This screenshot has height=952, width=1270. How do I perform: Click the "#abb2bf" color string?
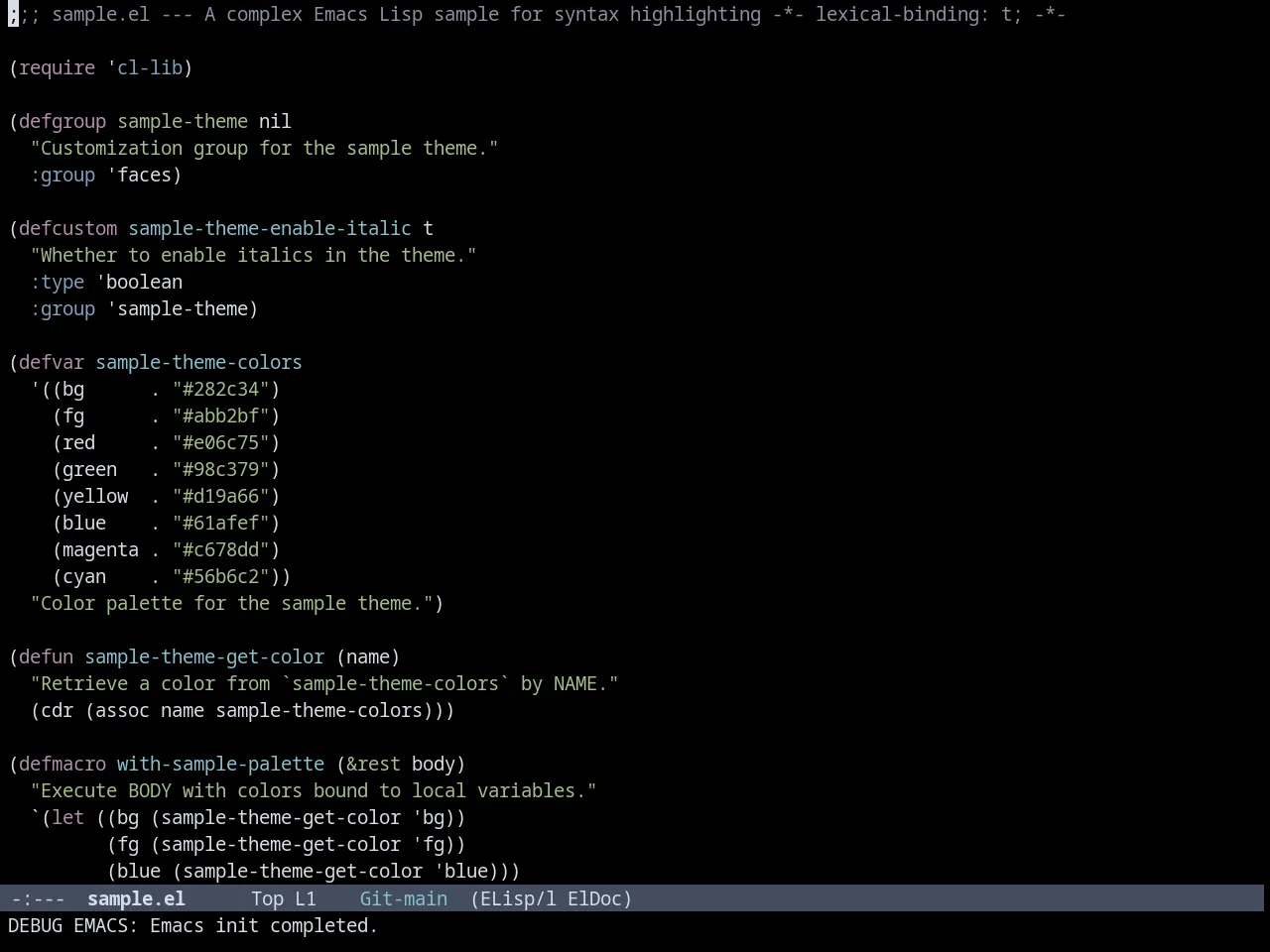click(x=220, y=416)
